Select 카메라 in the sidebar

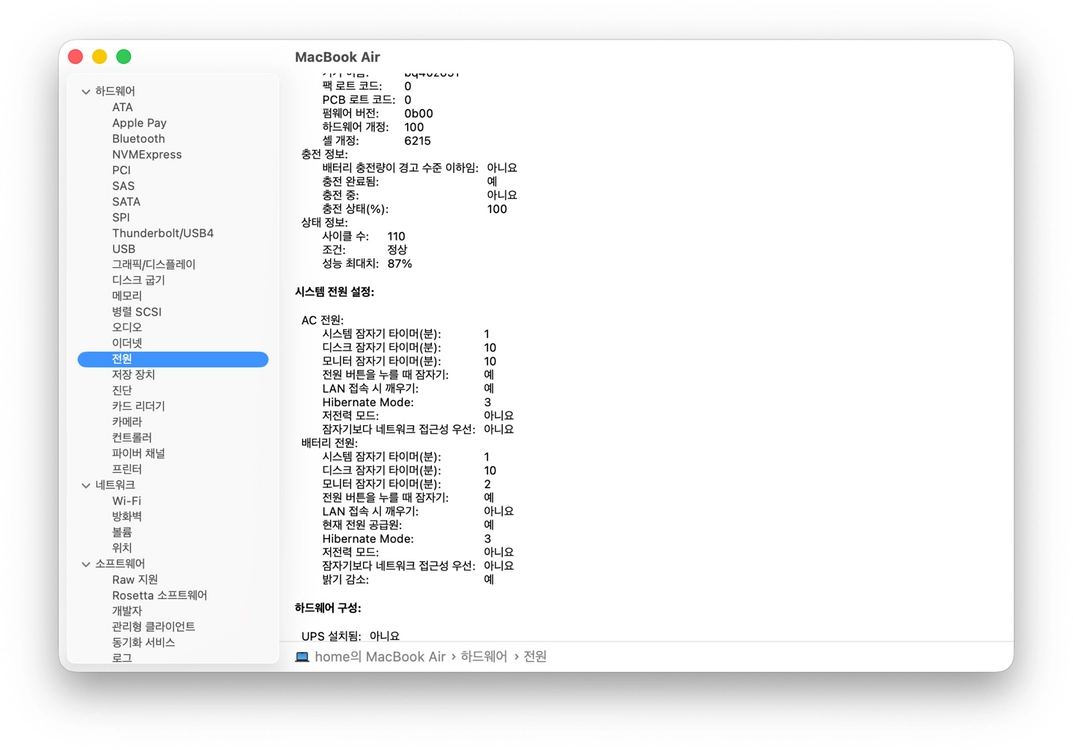(x=127, y=422)
